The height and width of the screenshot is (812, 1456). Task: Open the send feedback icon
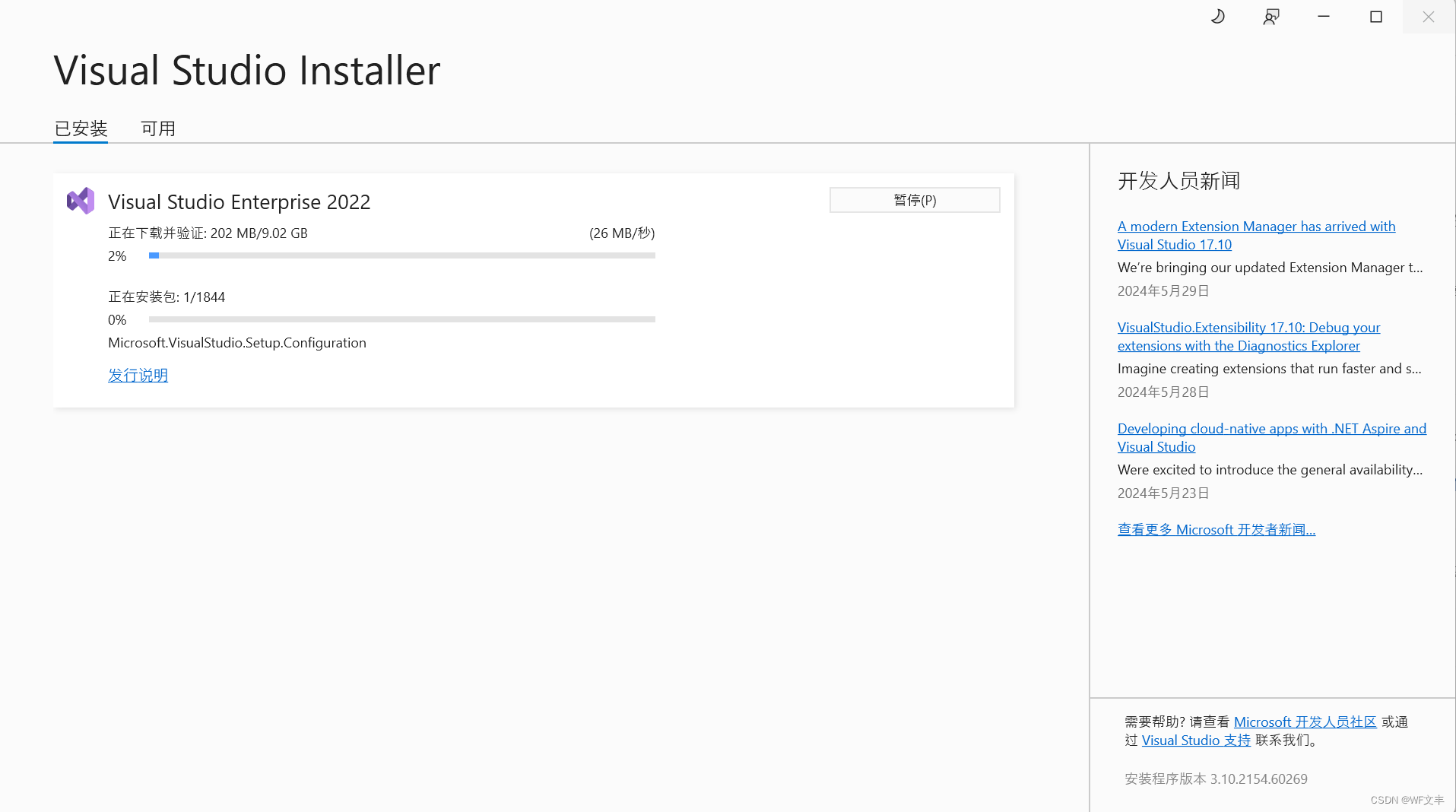1271,17
